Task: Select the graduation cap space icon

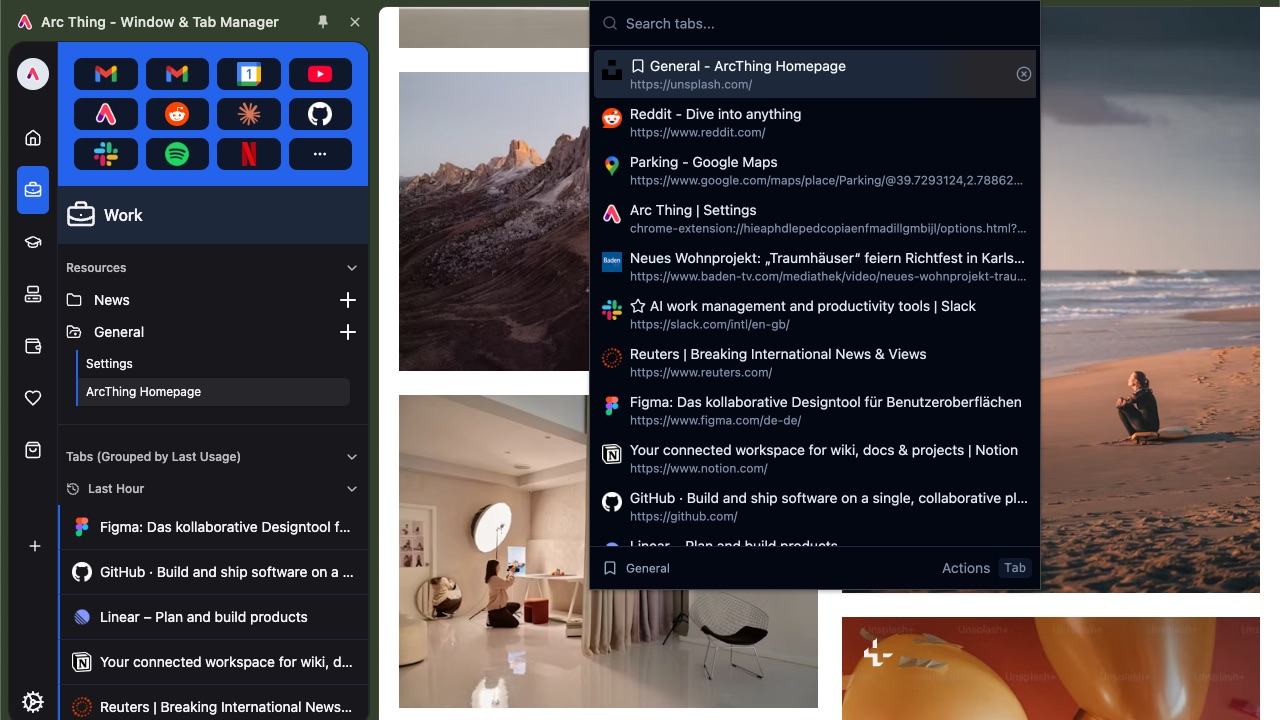Action: point(33,242)
